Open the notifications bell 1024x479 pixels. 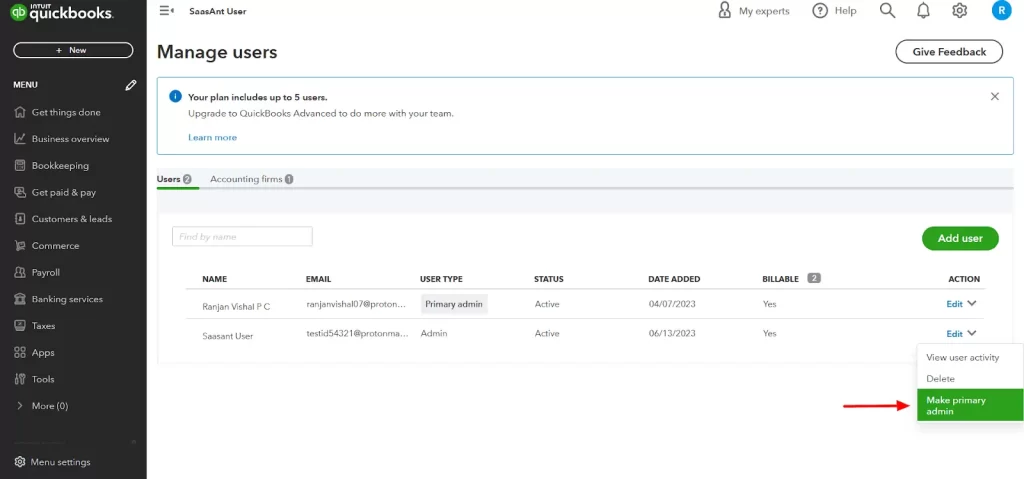[x=923, y=11]
